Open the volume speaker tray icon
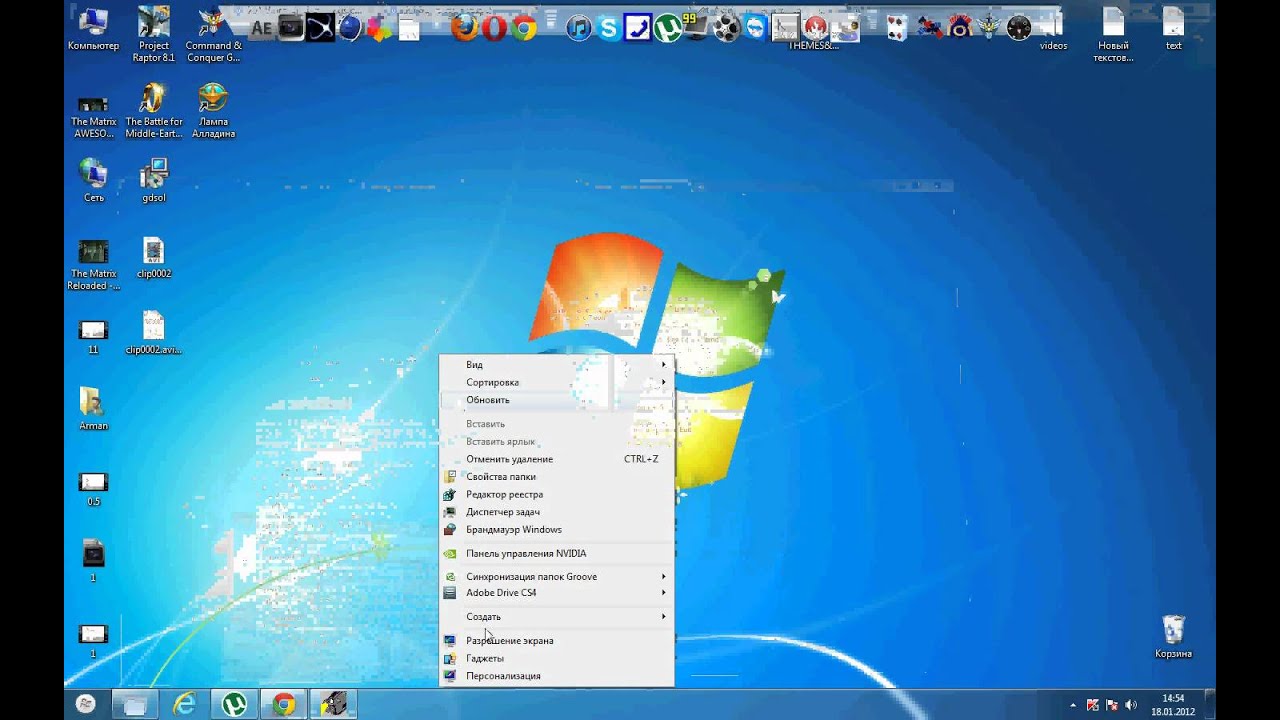Viewport: 1280px width, 720px height. (1131, 705)
